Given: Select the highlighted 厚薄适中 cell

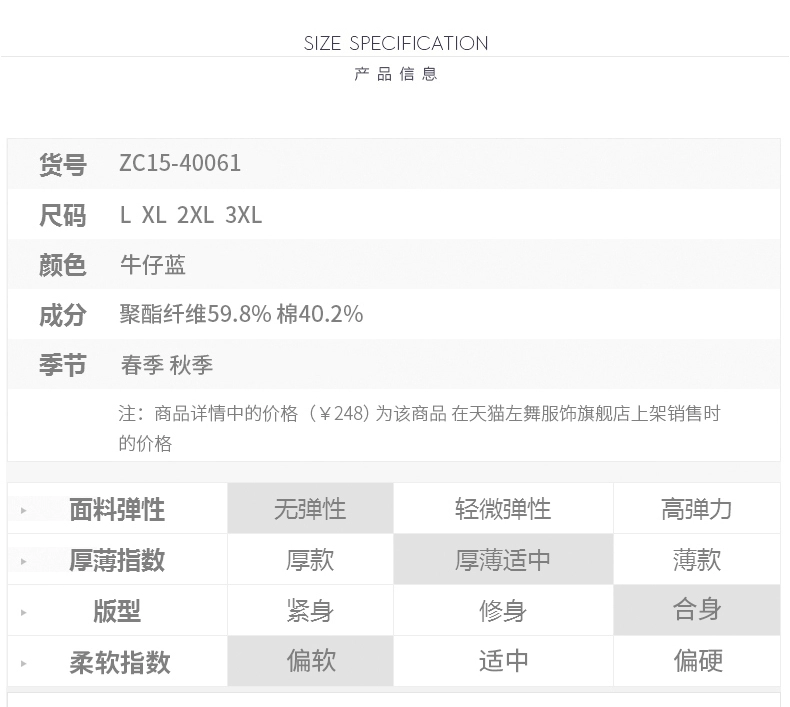Looking at the screenshot, I should (503, 559).
